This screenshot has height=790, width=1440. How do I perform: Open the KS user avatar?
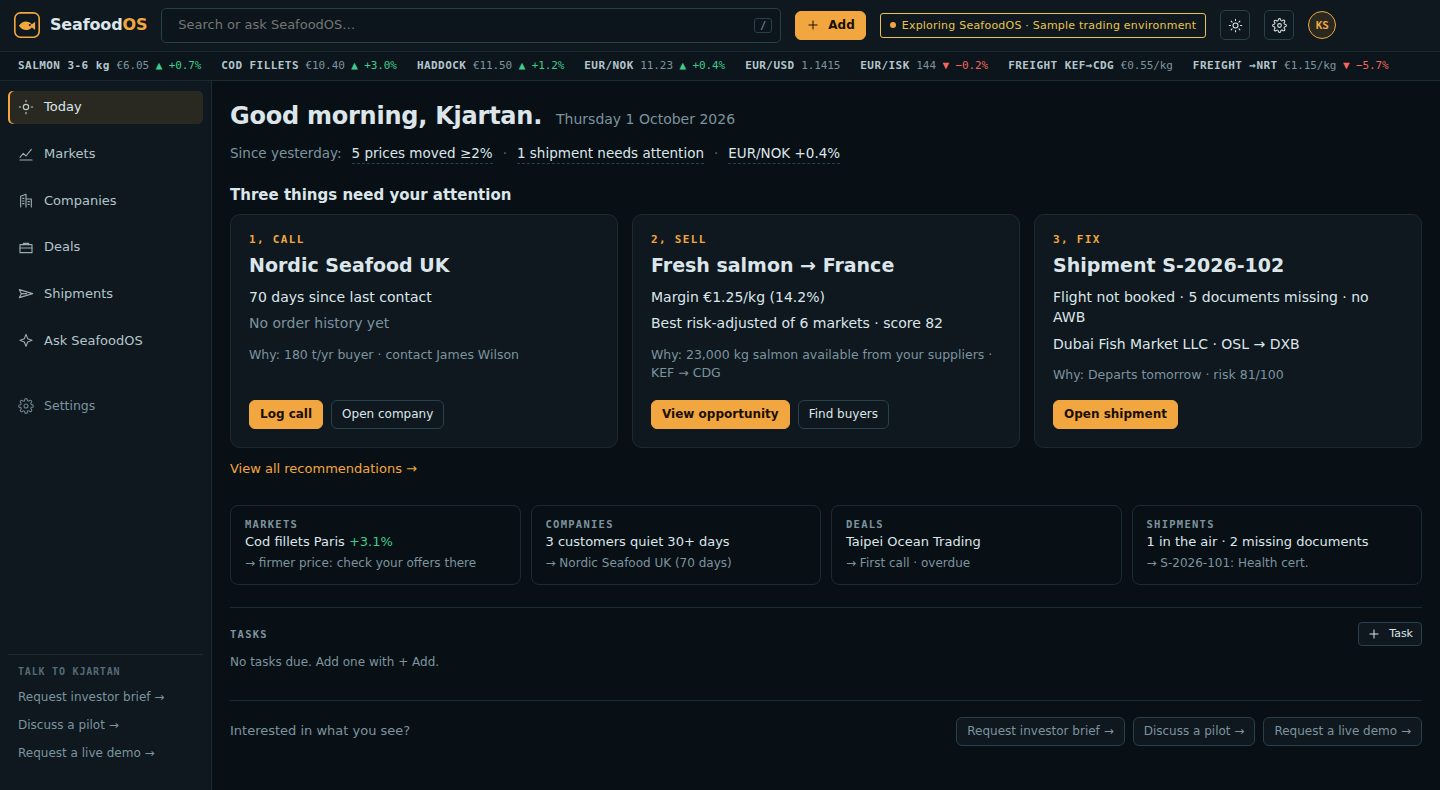click(1322, 25)
